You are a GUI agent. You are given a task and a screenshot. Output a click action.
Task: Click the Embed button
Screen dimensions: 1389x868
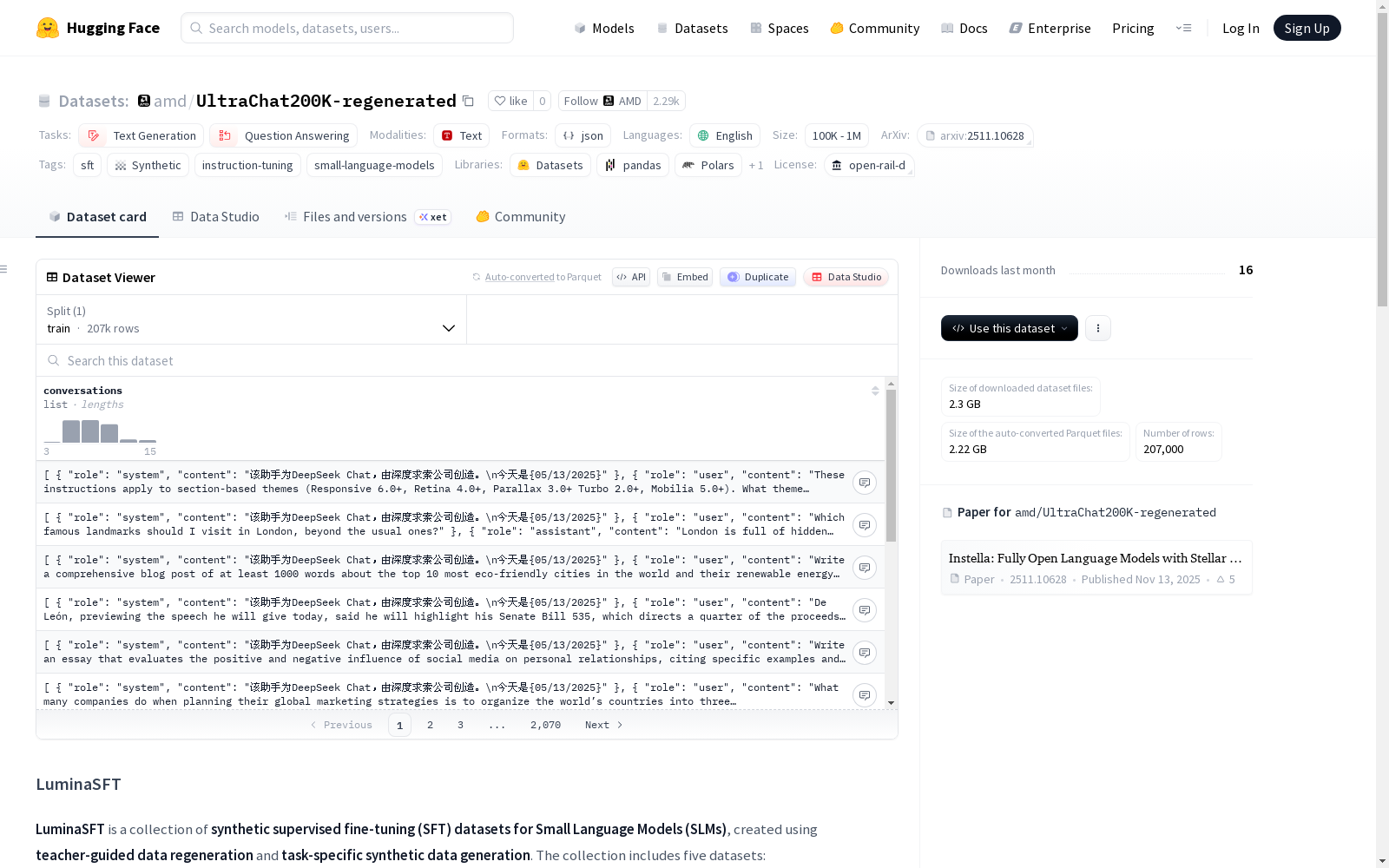tap(685, 277)
